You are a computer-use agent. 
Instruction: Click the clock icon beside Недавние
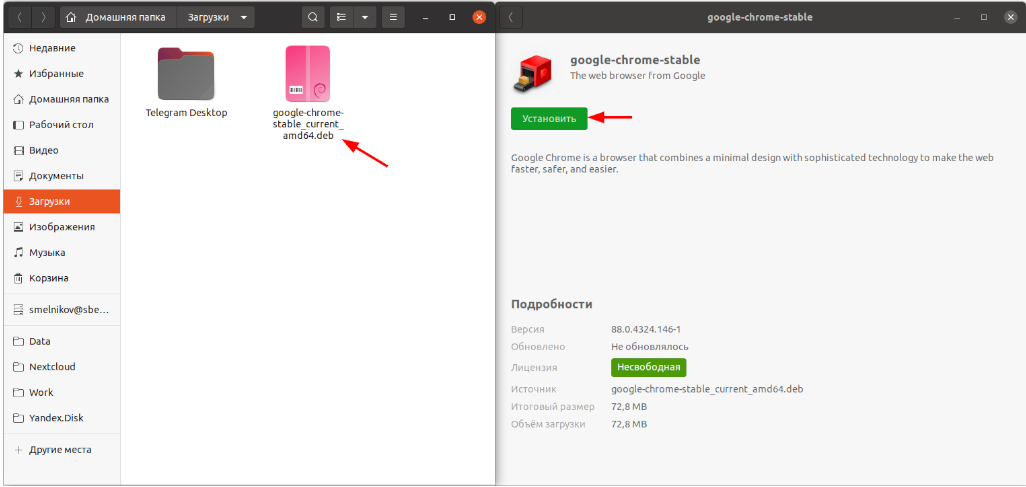tap(18, 48)
